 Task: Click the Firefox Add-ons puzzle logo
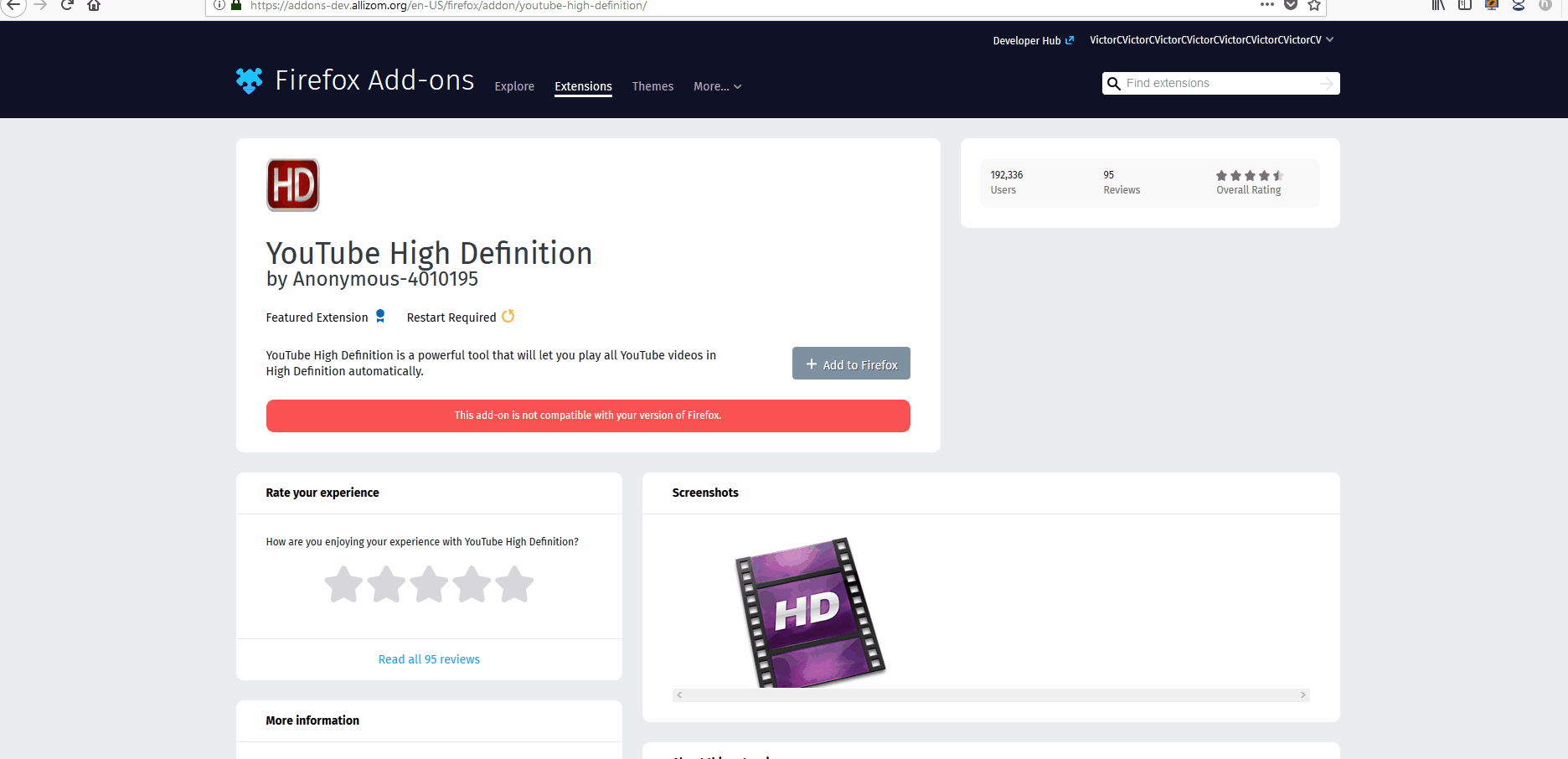pyautogui.click(x=250, y=80)
